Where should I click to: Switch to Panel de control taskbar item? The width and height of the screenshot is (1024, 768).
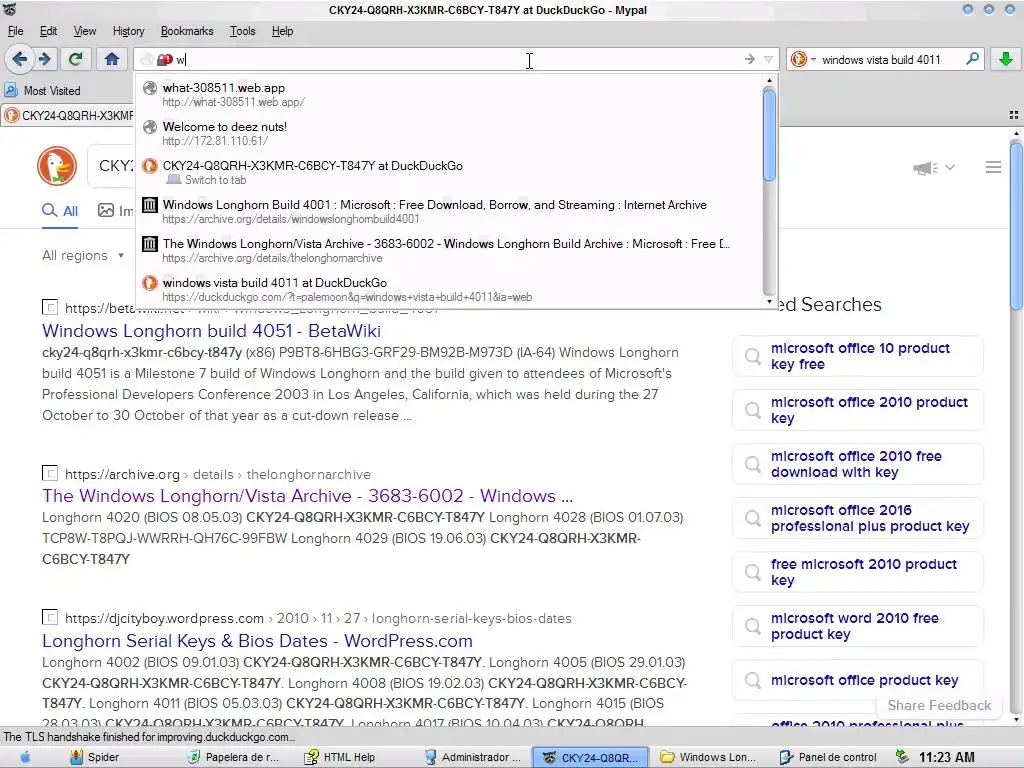(828, 758)
